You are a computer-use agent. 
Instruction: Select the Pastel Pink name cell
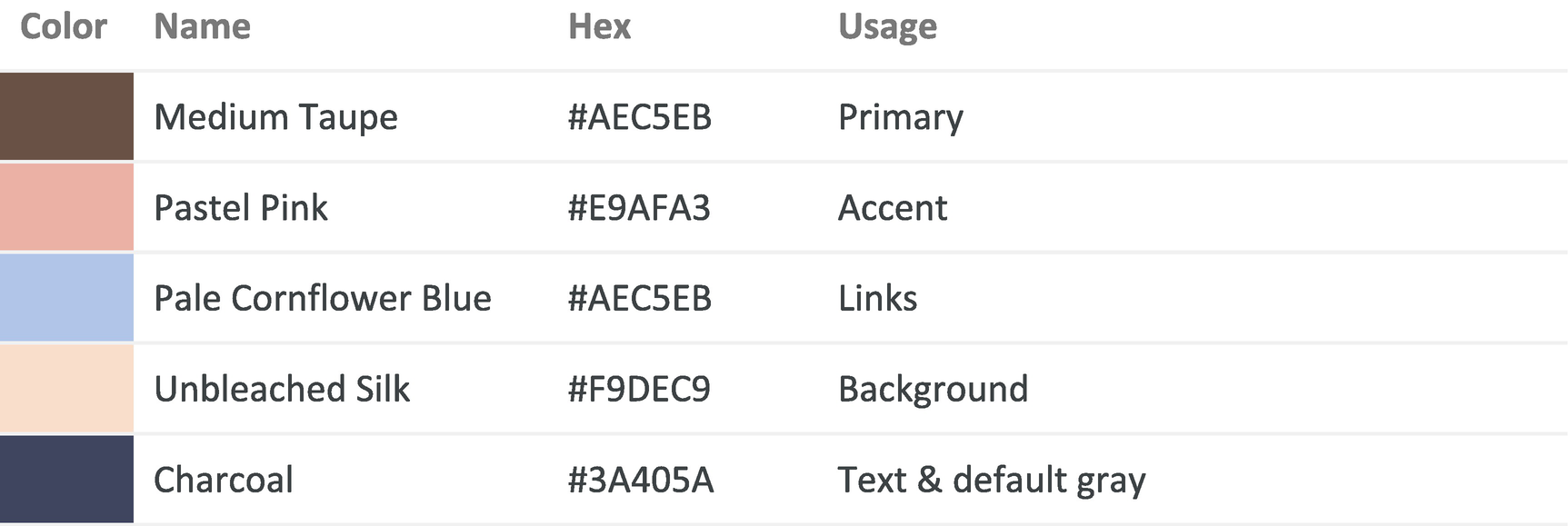coord(241,208)
